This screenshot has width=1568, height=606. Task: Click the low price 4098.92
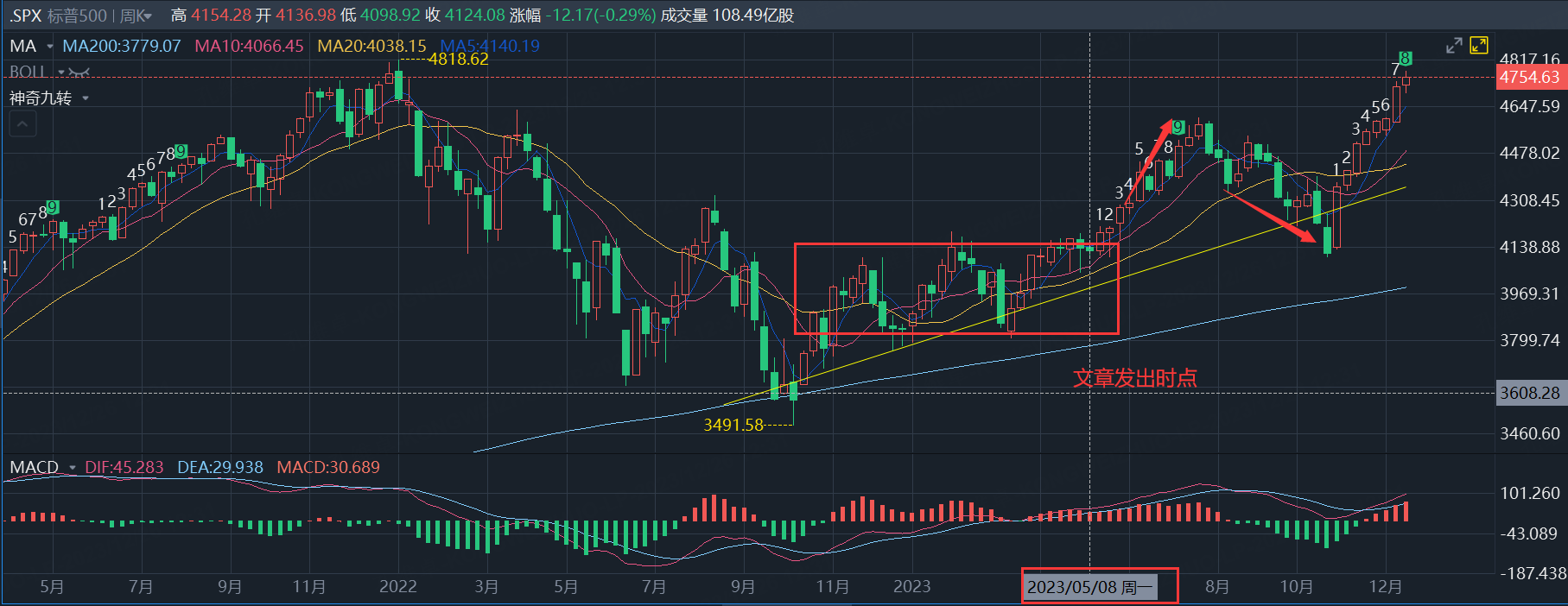[390, 16]
